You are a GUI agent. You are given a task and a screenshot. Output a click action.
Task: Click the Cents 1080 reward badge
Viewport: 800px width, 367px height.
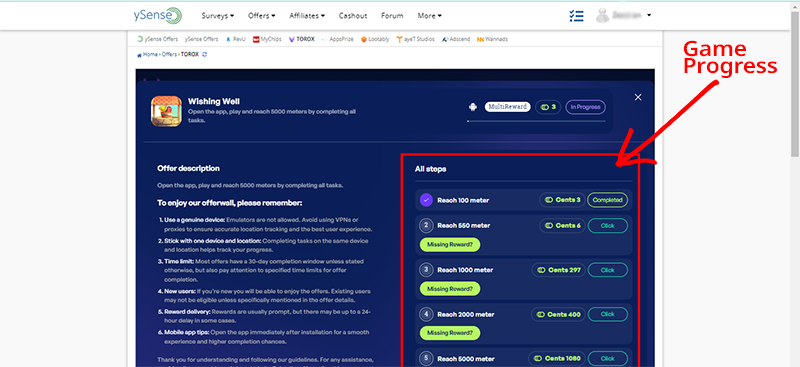[x=557, y=358]
